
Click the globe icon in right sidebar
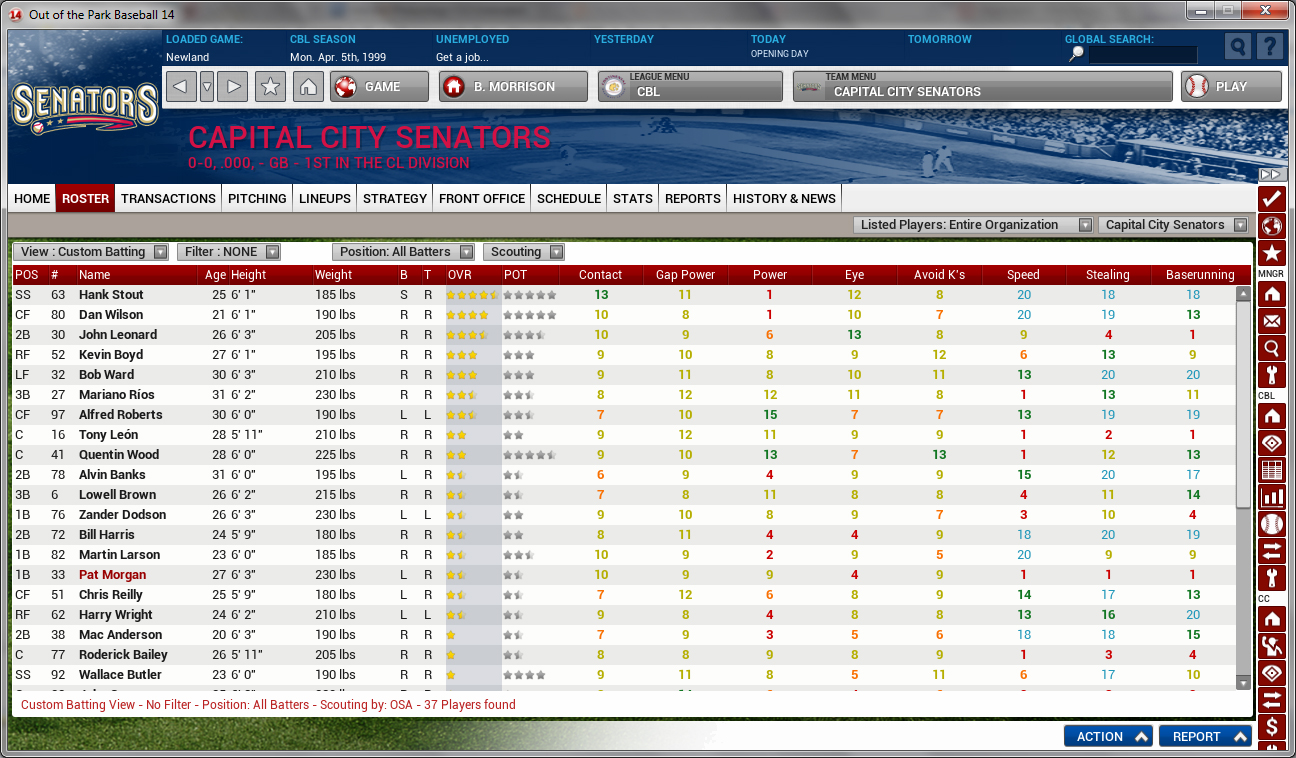[x=1272, y=225]
